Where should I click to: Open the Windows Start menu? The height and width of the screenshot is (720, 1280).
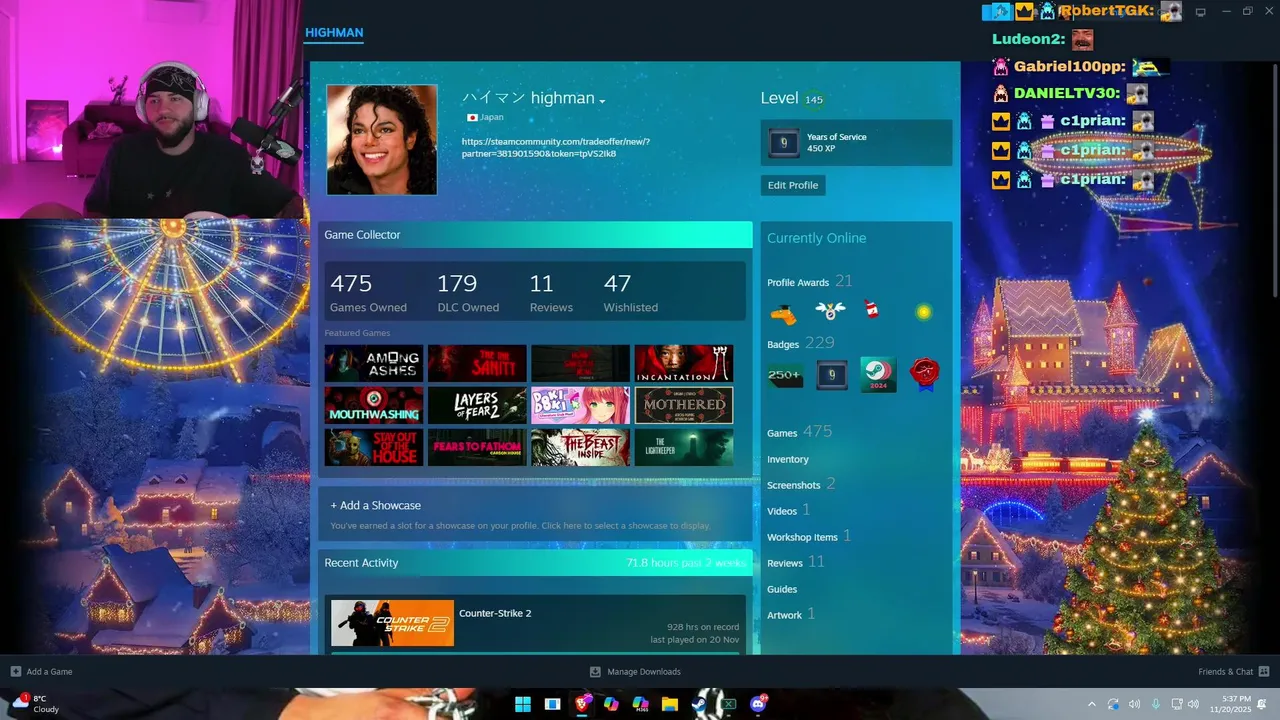point(523,704)
